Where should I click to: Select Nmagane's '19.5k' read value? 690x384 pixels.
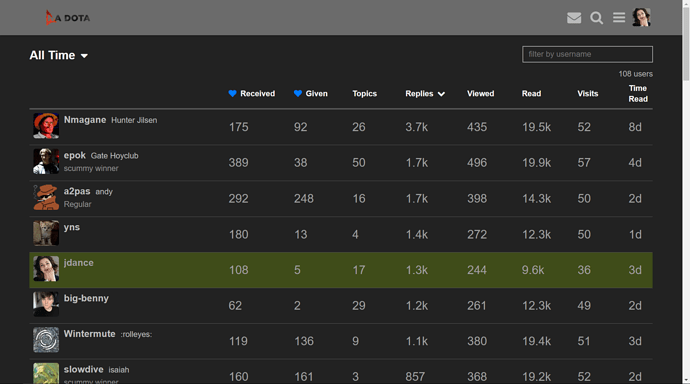(x=536, y=127)
